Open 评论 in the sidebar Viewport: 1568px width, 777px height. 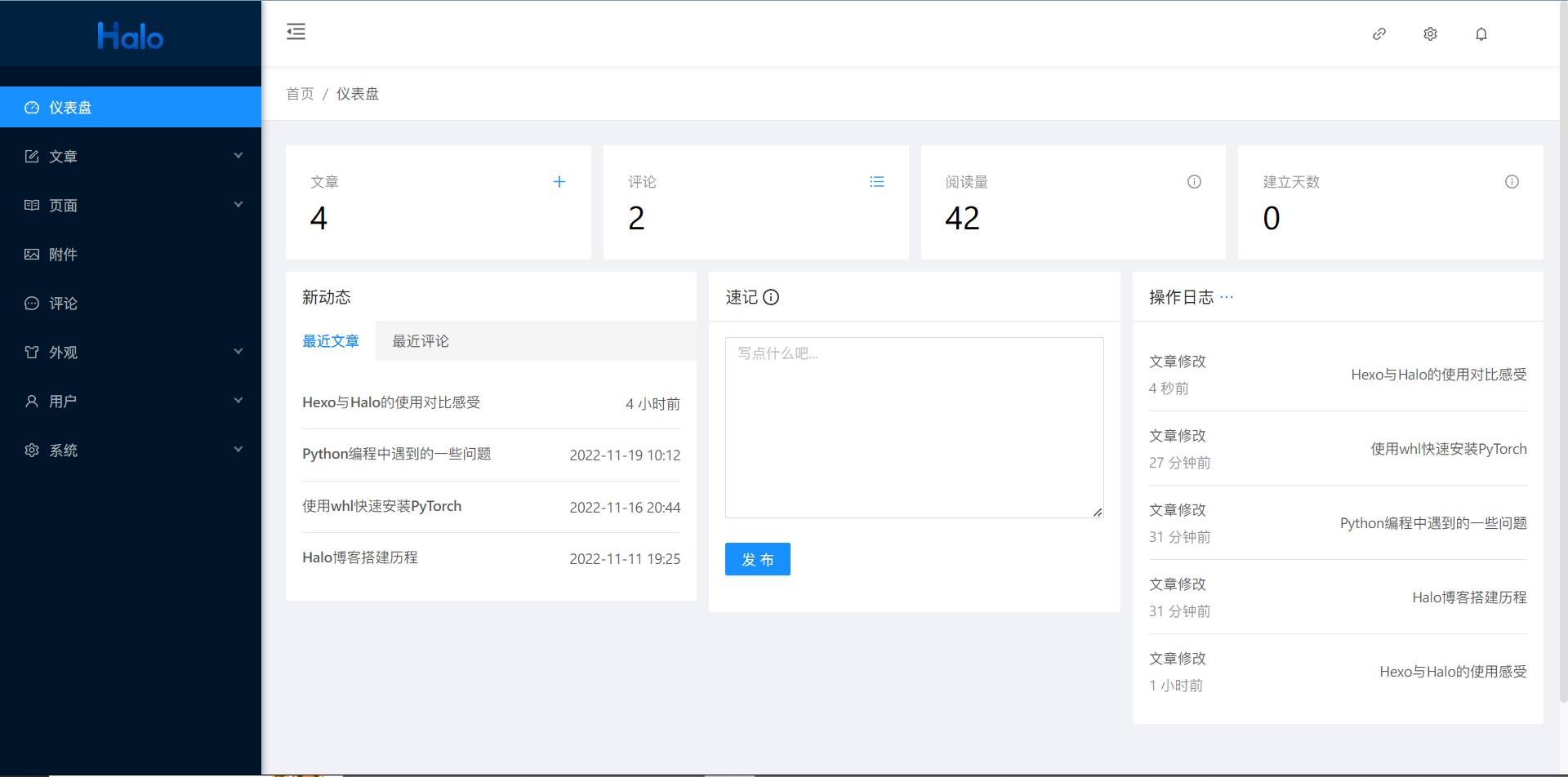[x=131, y=303]
